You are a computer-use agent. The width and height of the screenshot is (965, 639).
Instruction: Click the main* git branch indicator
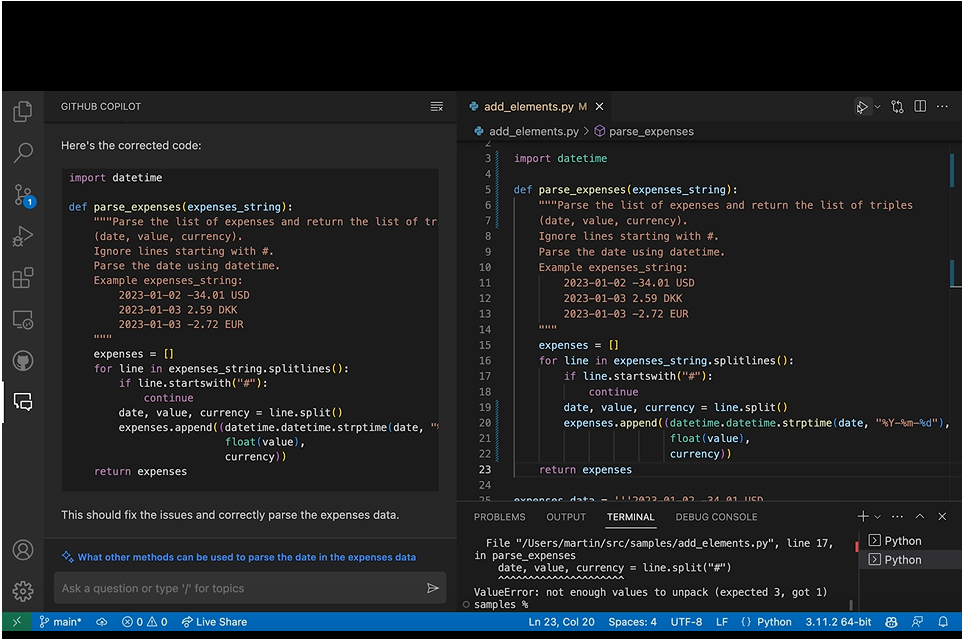pyautogui.click(x=60, y=622)
